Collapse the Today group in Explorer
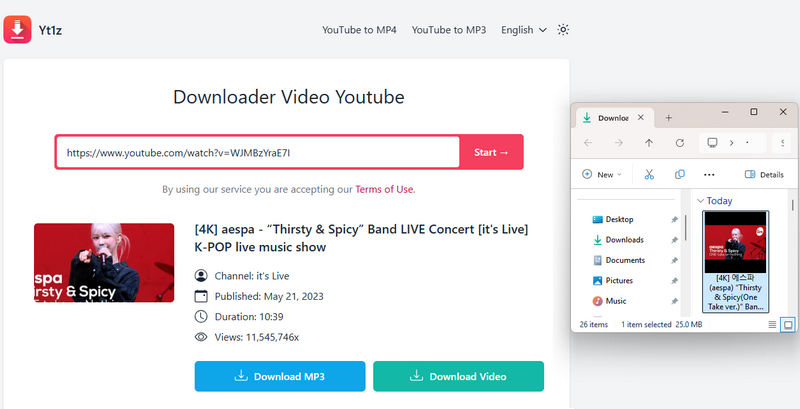800x409 pixels. pyautogui.click(x=700, y=201)
